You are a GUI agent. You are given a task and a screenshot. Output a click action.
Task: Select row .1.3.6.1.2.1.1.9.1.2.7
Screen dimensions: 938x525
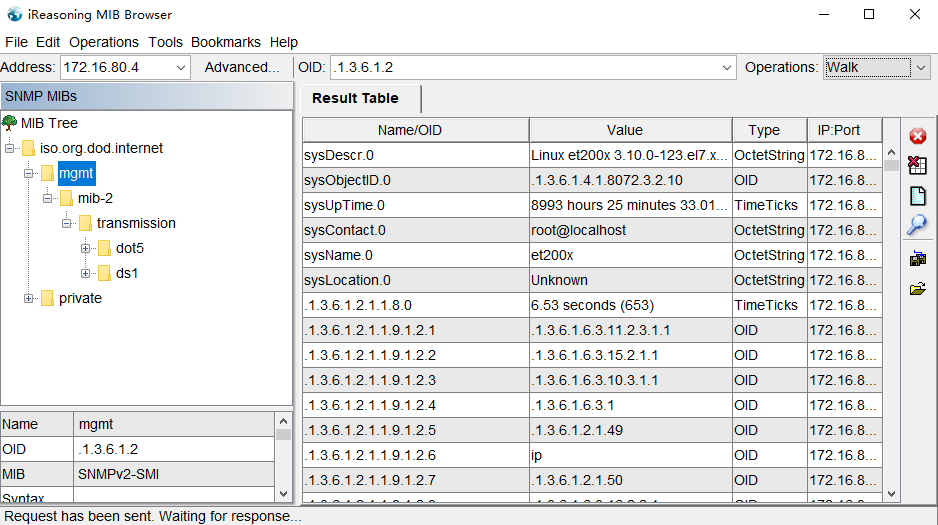[592, 481]
